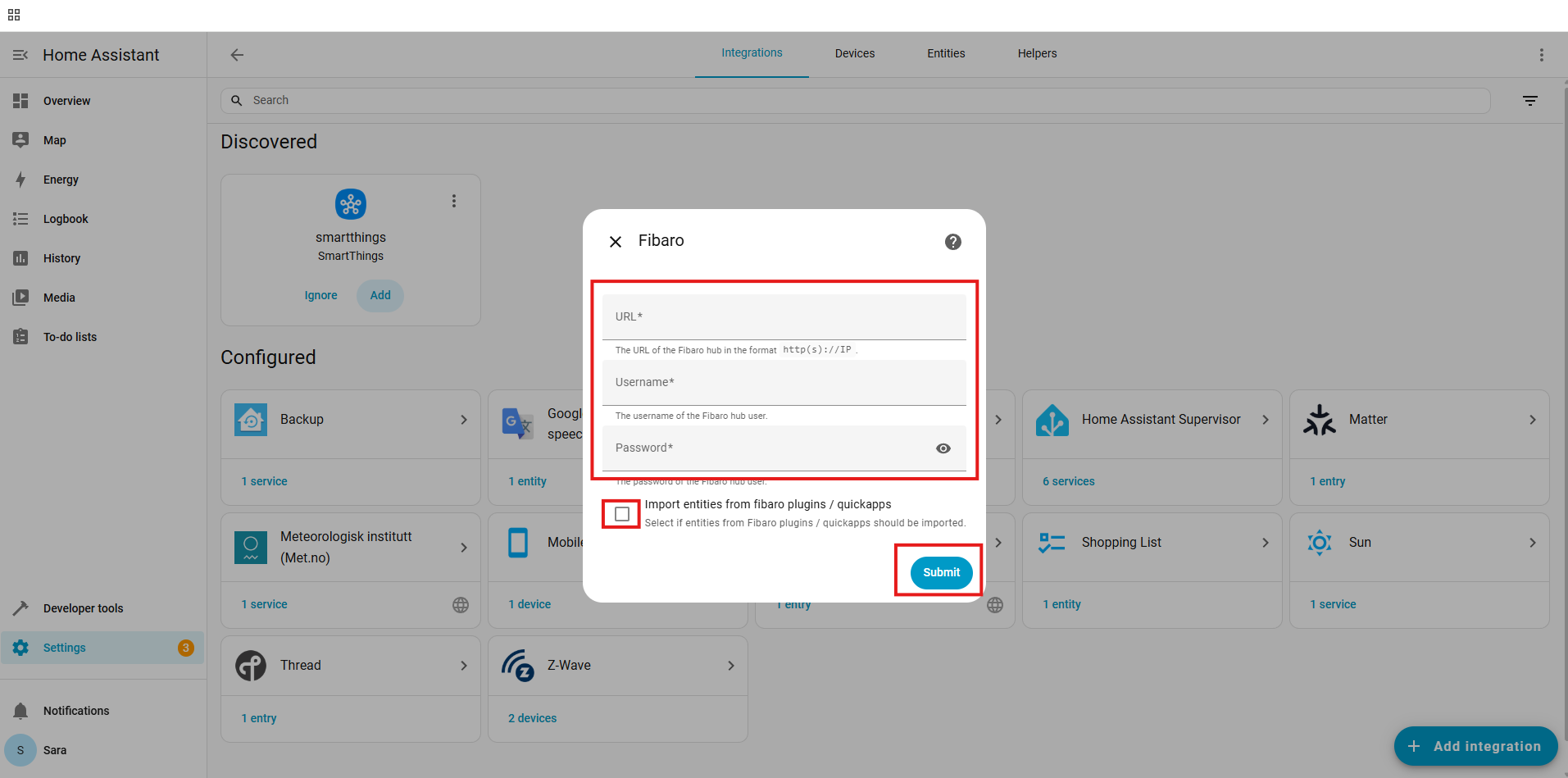1568x778 pixels.
Task: Click the Meteorologisk institutt icon
Action: click(x=251, y=547)
